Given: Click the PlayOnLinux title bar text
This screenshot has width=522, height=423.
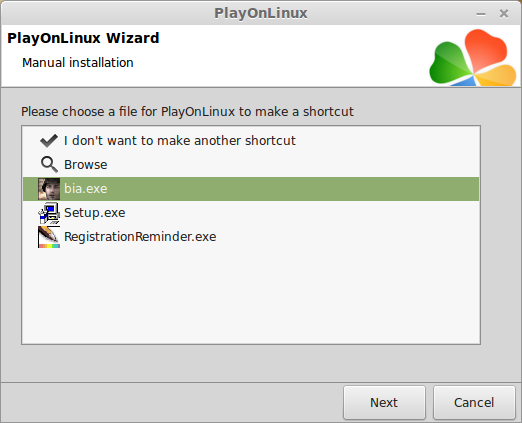Looking at the screenshot, I should click(x=261, y=13).
